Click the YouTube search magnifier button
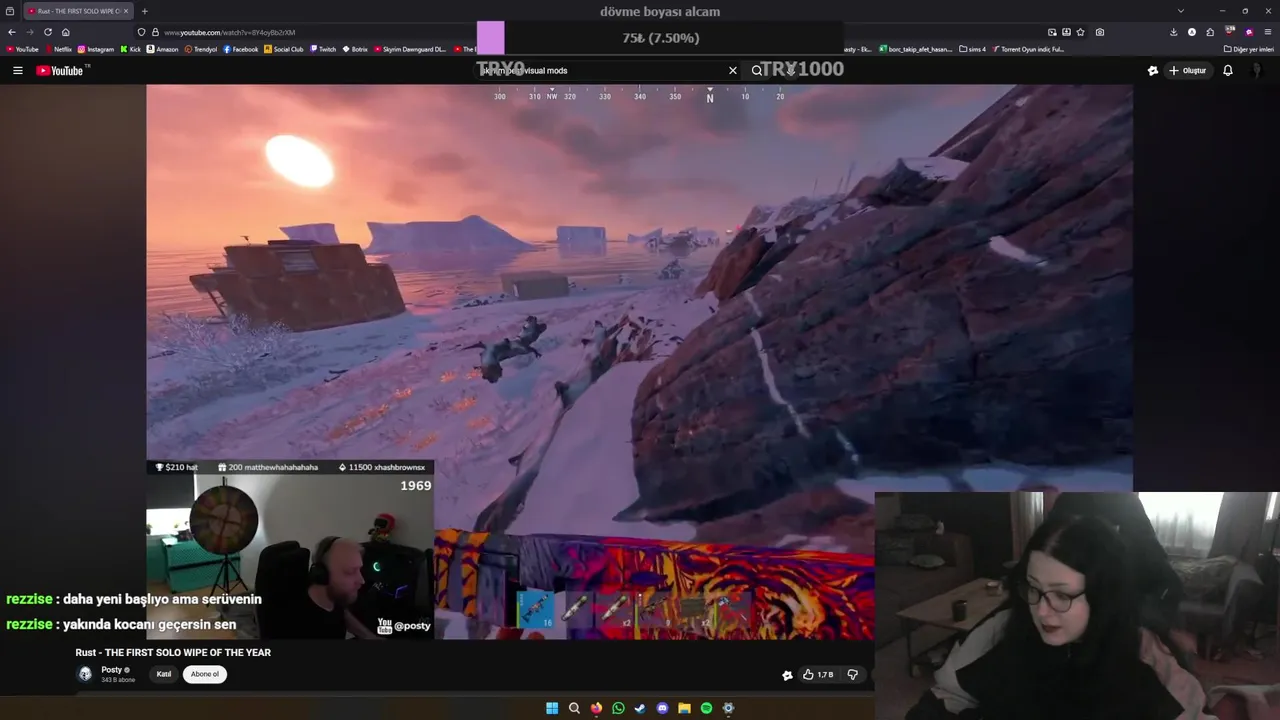1280x720 pixels. click(x=757, y=70)
